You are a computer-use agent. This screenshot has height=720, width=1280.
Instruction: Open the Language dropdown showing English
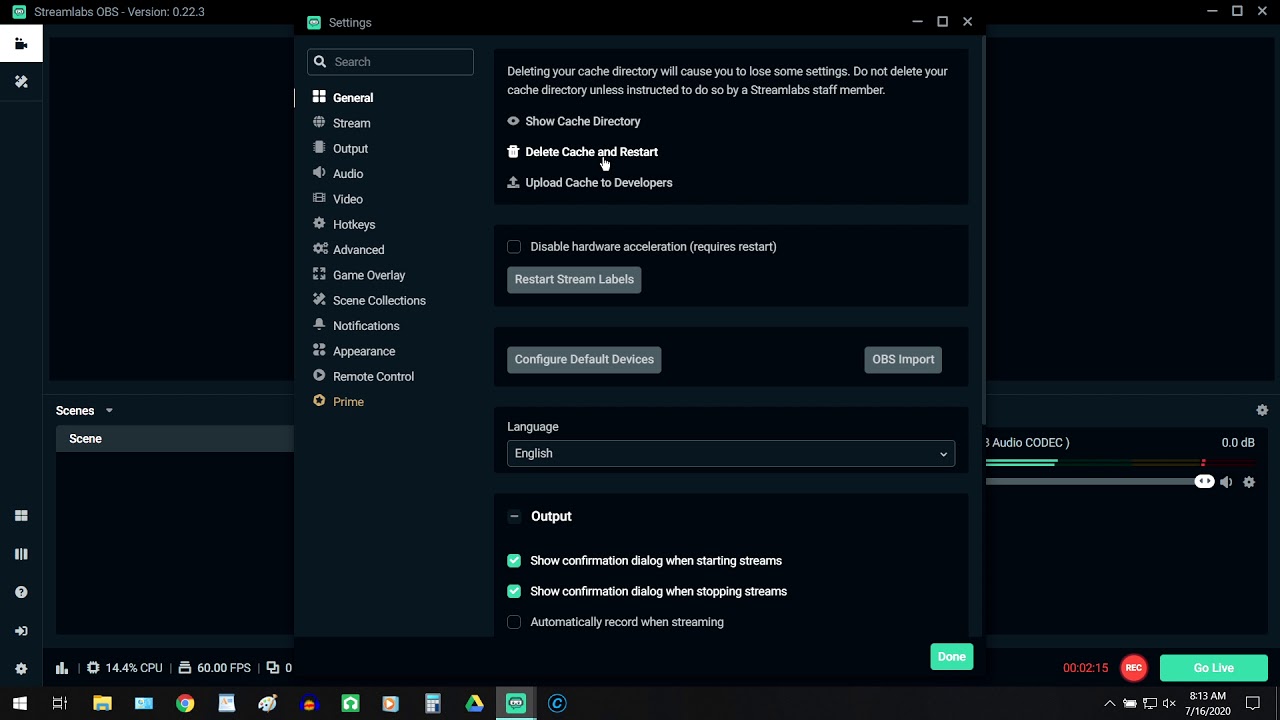tap(731, 454)
